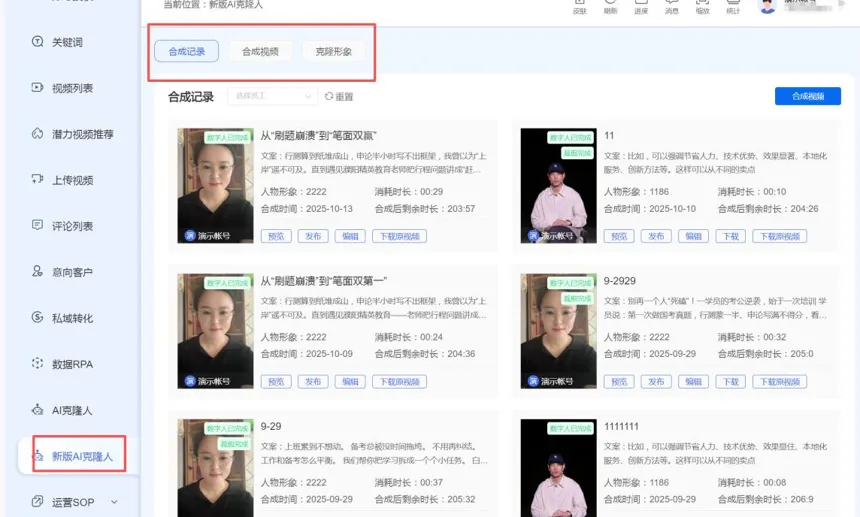Open thumbnail of the 9-2929 video
This screenshot has width=860, height=517.
[x=558, y=331]
